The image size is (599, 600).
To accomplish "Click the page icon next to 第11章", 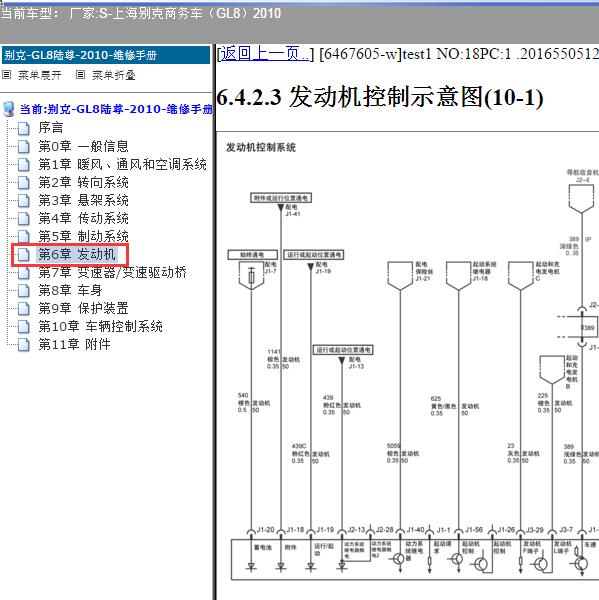I will [x=24, y=345].
